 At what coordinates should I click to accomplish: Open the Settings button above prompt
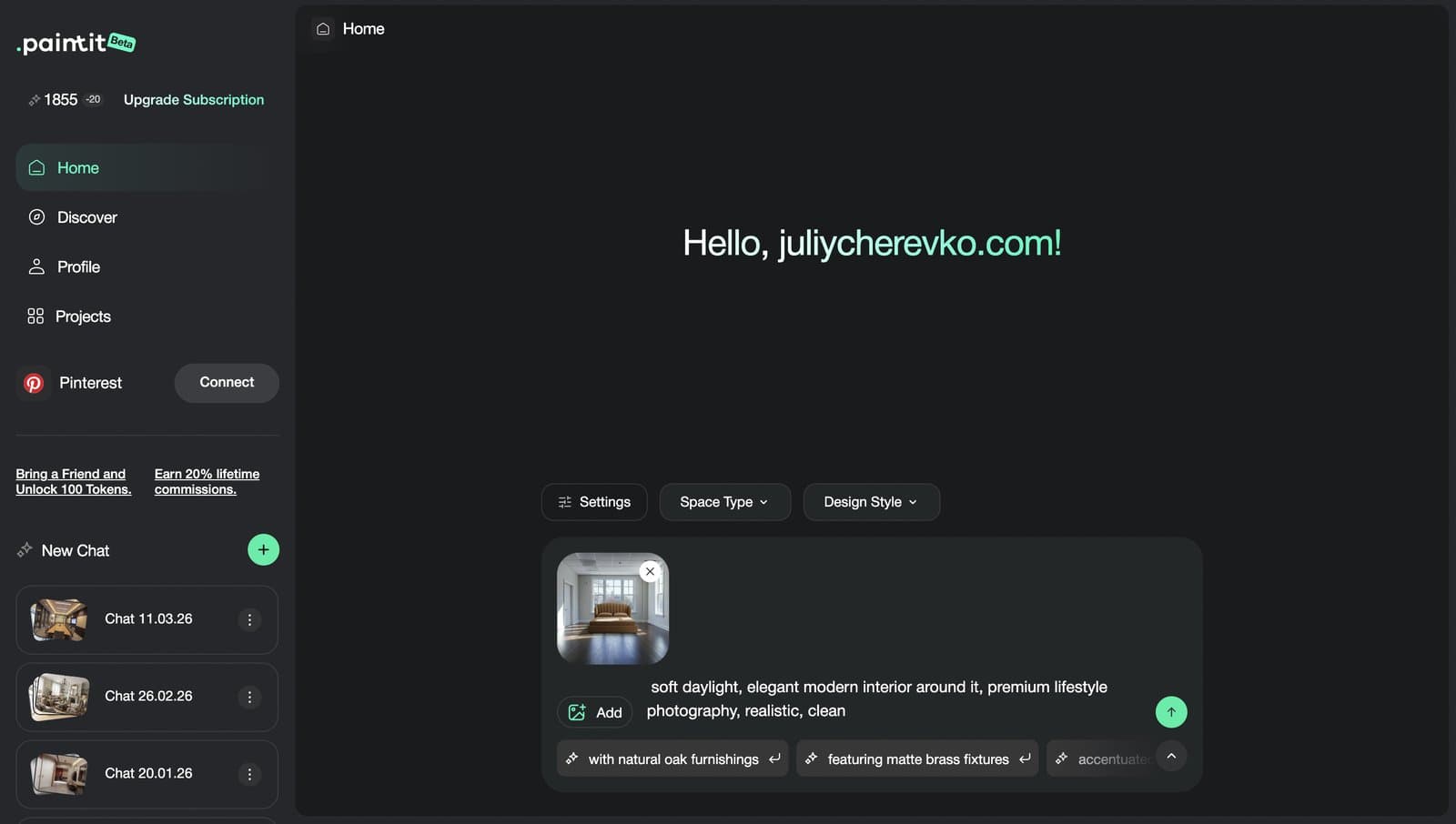tap(594, 502)
